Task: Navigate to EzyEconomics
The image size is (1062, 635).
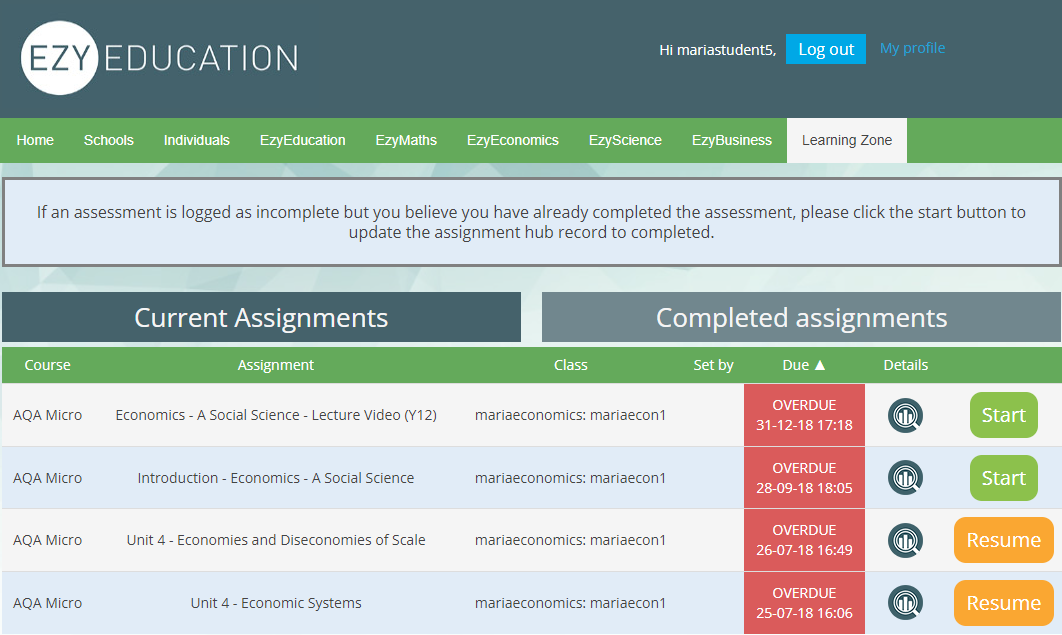Action: tap(513, 140)
